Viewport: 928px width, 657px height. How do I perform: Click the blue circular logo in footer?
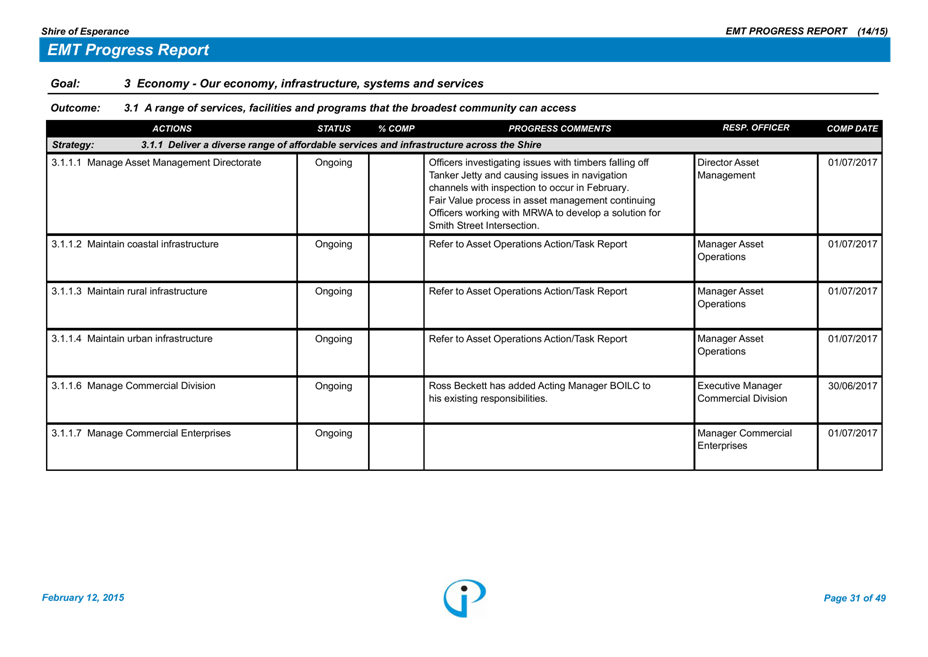465,598
